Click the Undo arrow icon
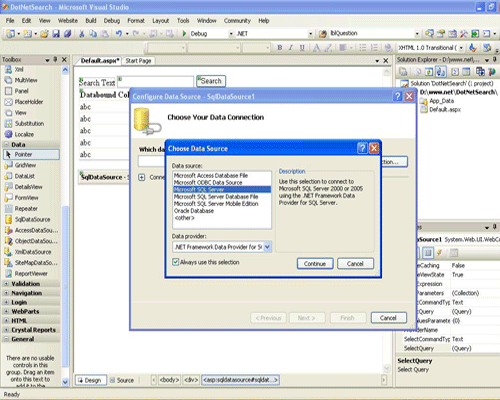This screenshot has height=400, width=500. point(119,34)
